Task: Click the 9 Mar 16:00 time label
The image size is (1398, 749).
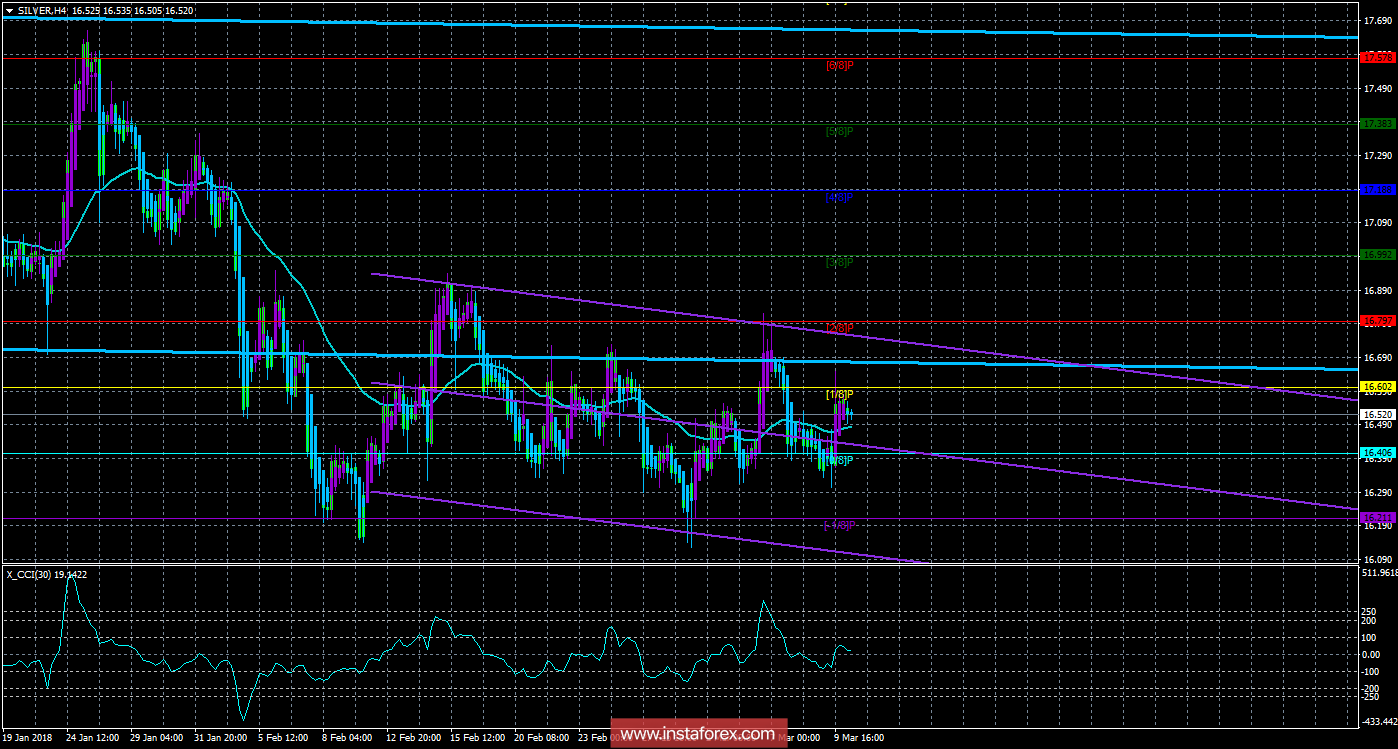Action: tap(857, 736)
